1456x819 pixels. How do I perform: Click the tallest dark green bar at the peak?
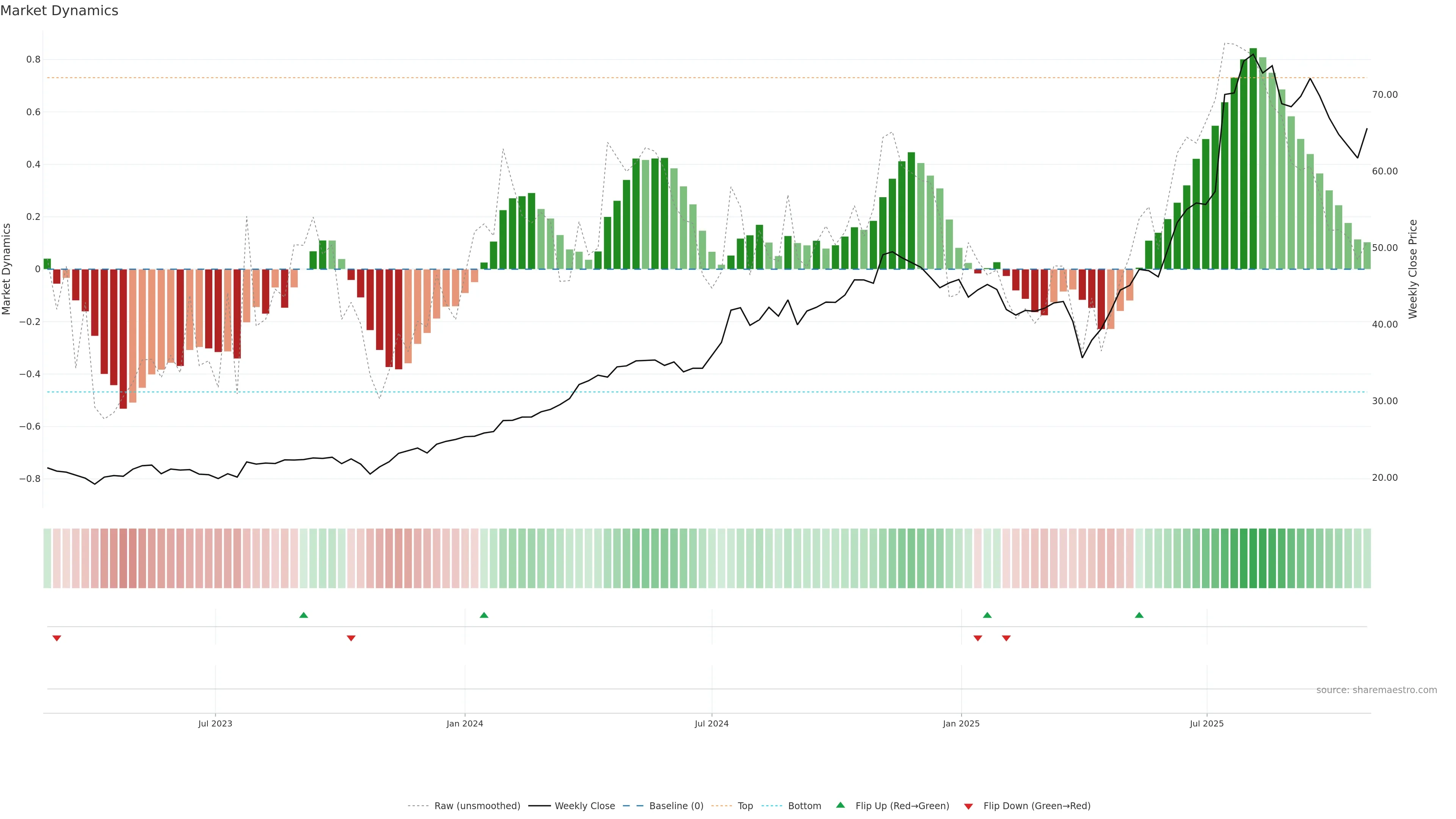tap(1253, 158)
